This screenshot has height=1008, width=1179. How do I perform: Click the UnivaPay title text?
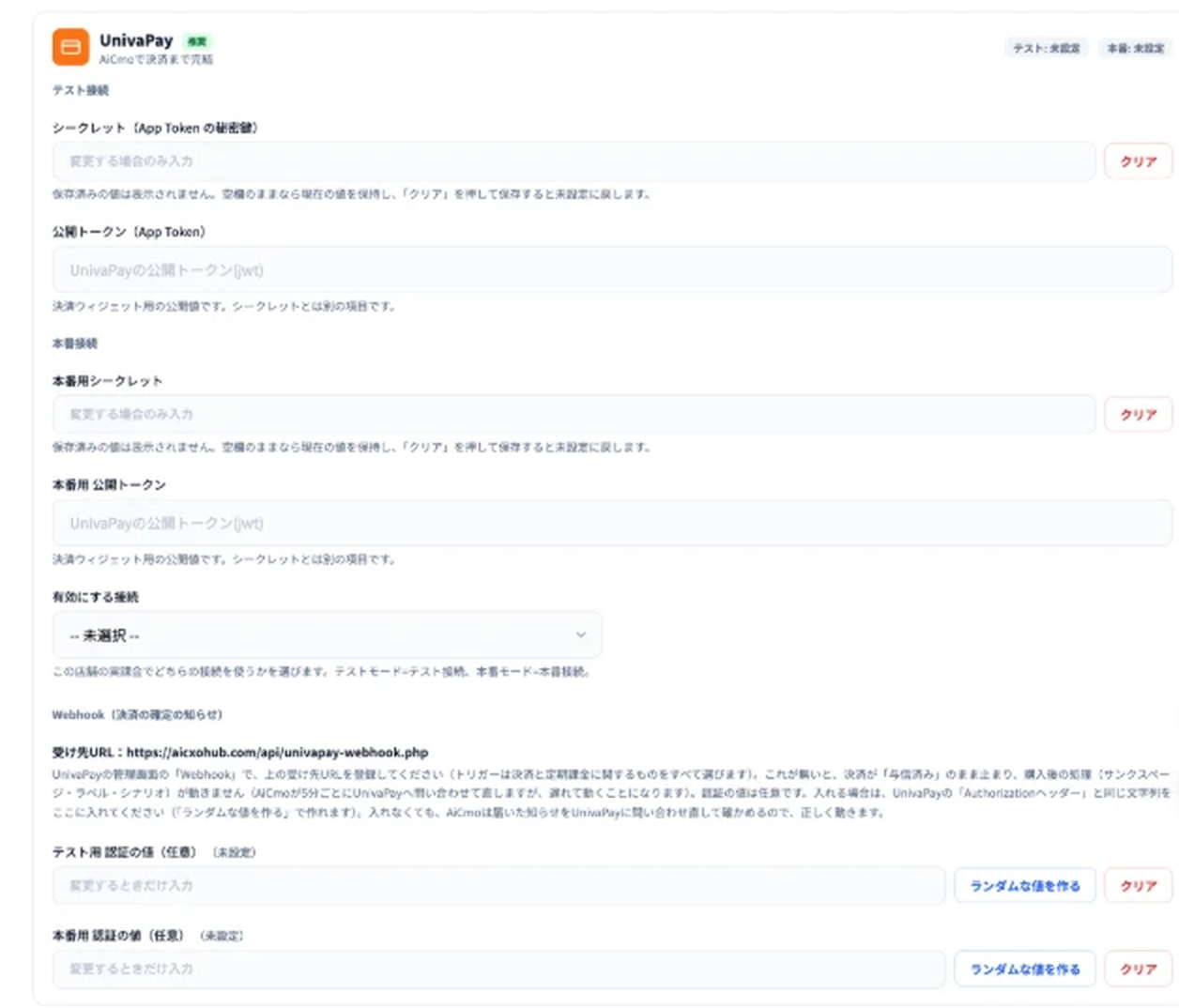tap(136, 40)
